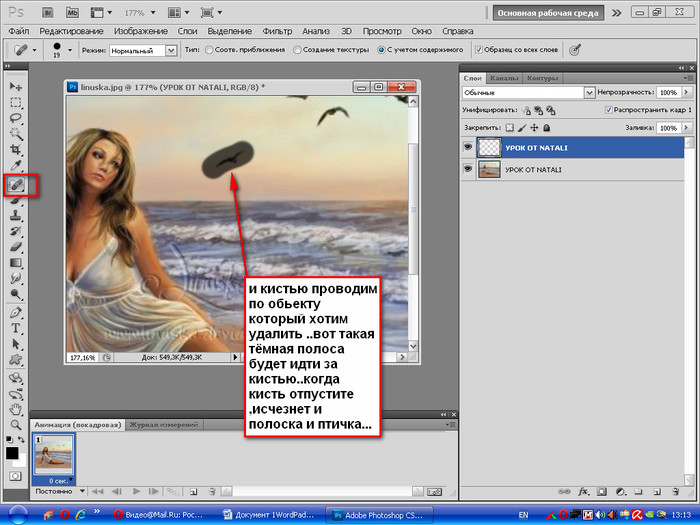Image resolution: width=700 pixels, height=525 pixels.
Task: Open the layer opacity slider arrow
Action: (x=686, y=92)
